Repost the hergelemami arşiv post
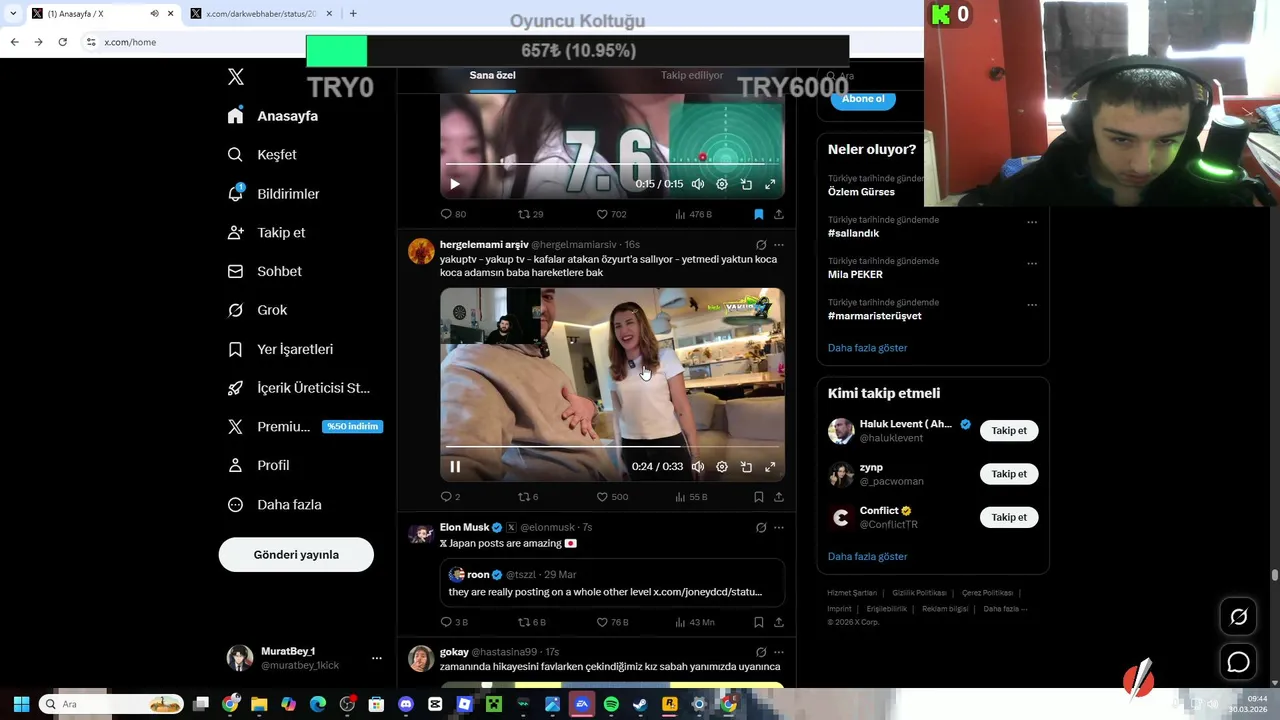Viewport: 1280px width, 720px height. point(528,497)
